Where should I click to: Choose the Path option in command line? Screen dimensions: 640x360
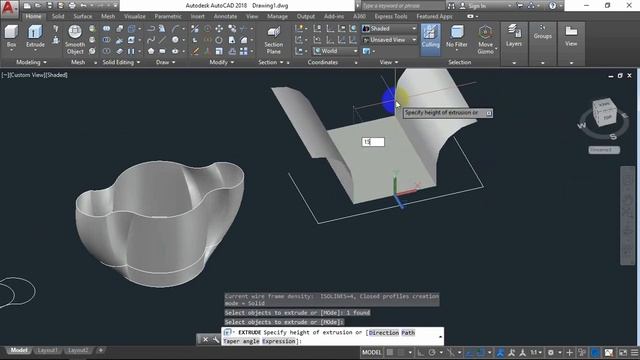(408, 333)
